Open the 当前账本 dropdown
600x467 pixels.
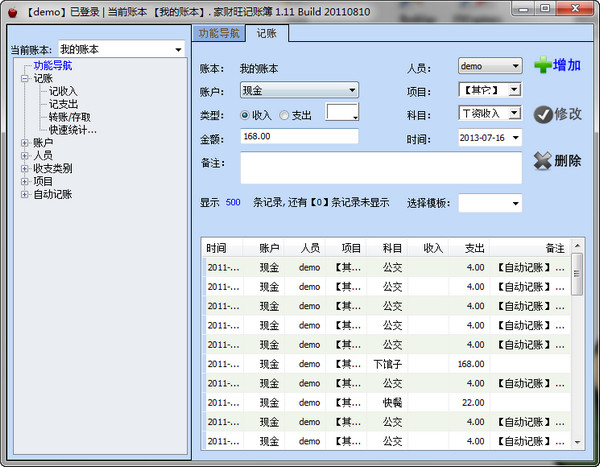coord(178,50)
